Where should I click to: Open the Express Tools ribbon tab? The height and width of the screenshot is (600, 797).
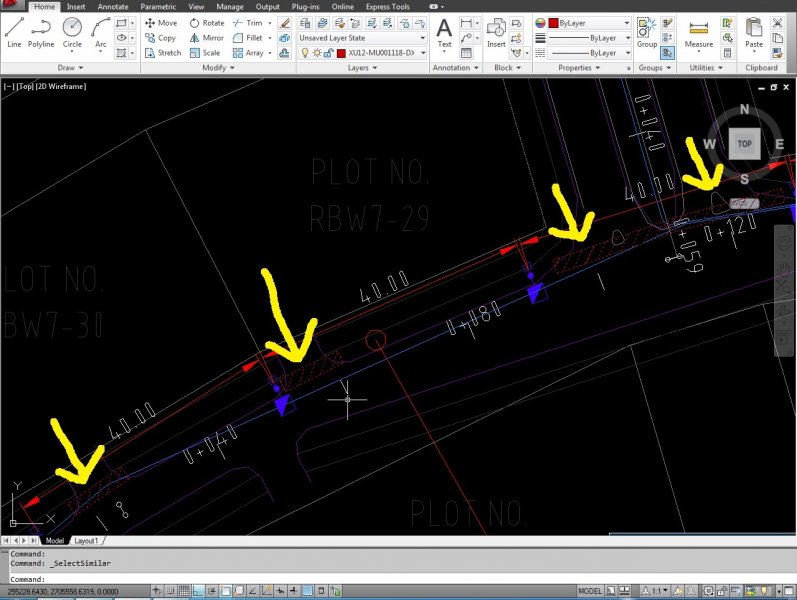[x=388, y=7]
